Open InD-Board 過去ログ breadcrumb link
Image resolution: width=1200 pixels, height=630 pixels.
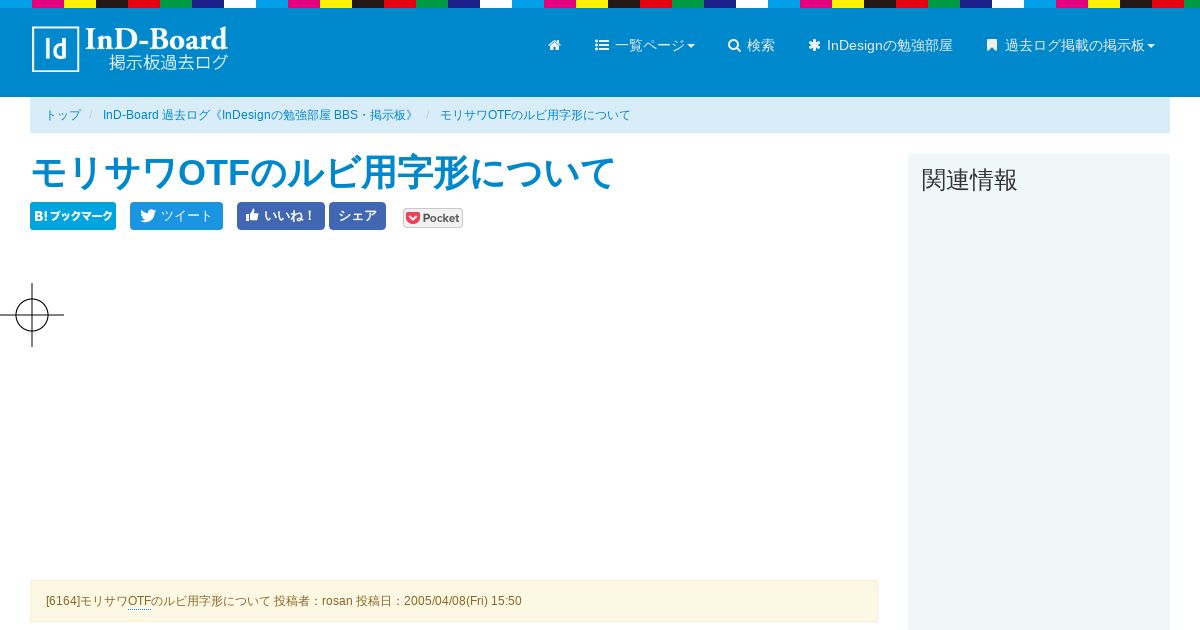[x=260, y=115]
